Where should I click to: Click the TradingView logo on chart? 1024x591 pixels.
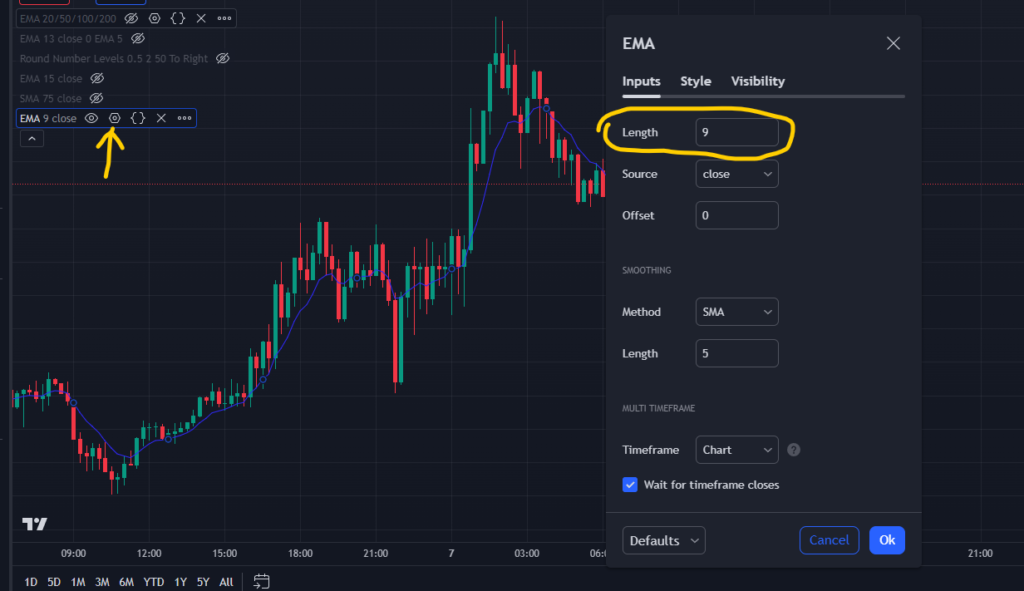34,524
